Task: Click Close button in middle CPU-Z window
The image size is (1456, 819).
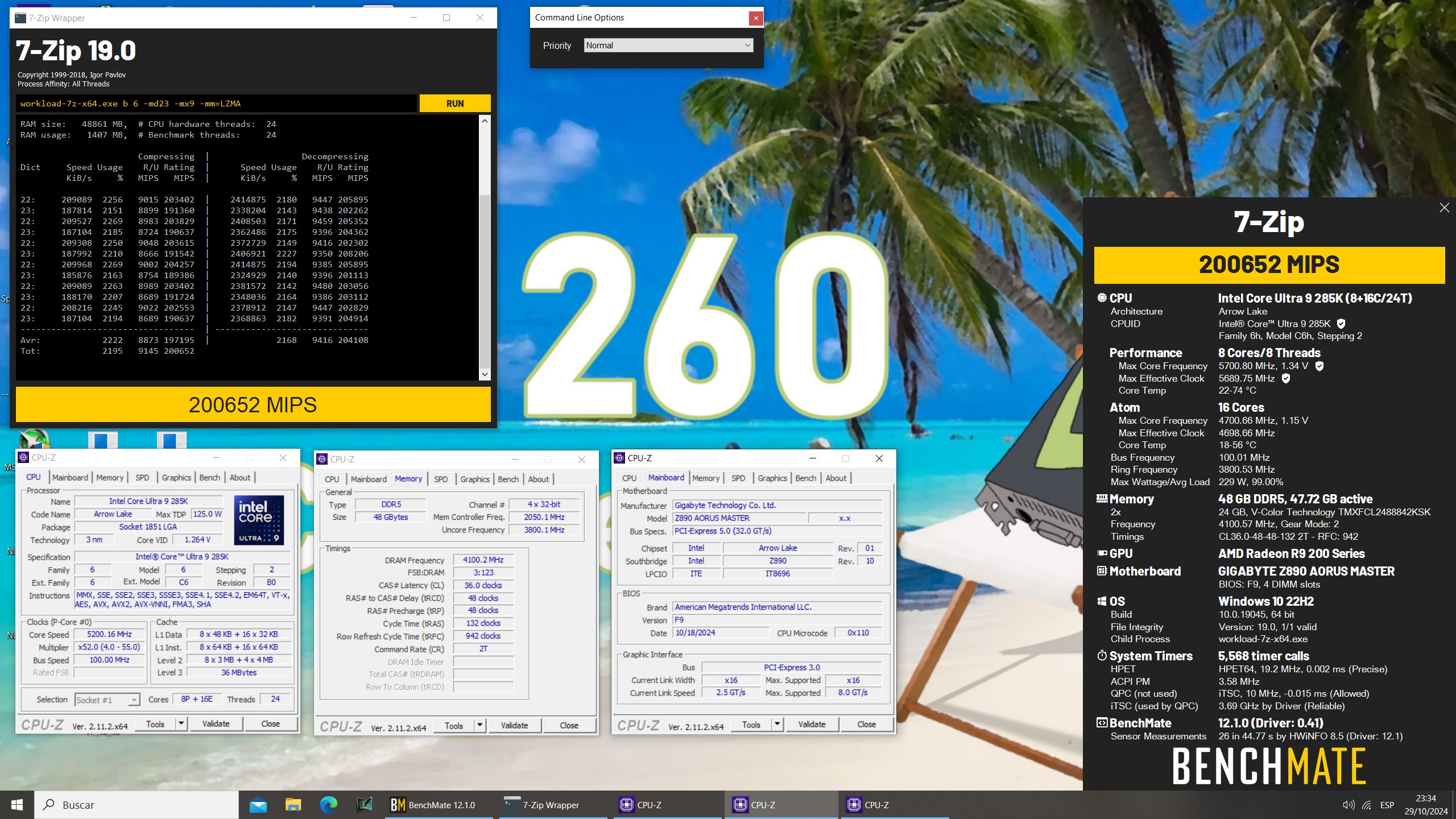Action: coord(569,726)
